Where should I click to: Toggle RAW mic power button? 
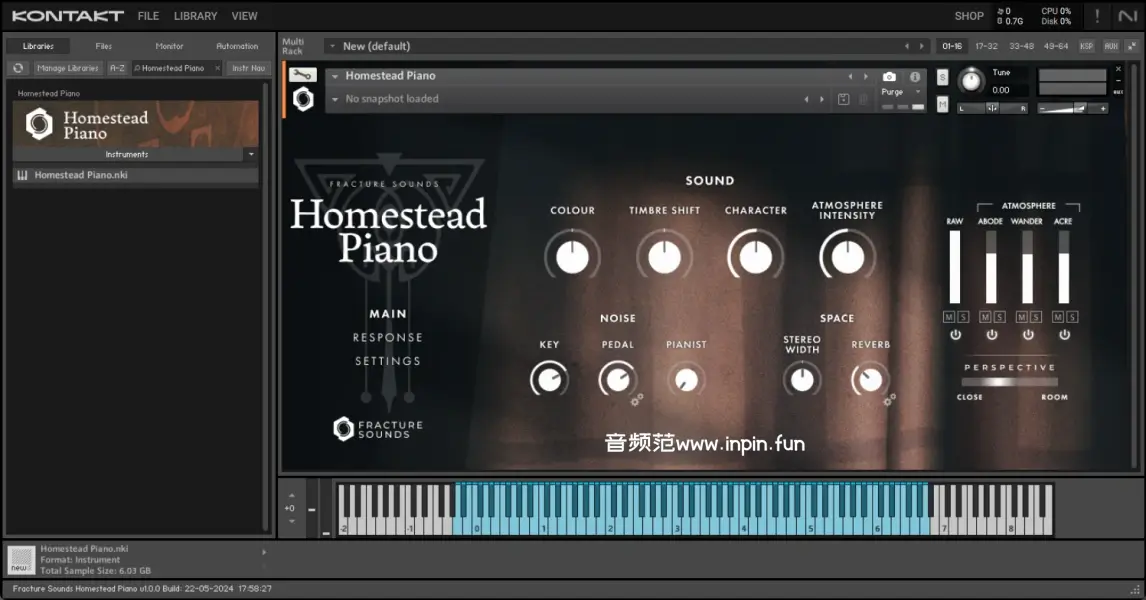tap(955, 335)
